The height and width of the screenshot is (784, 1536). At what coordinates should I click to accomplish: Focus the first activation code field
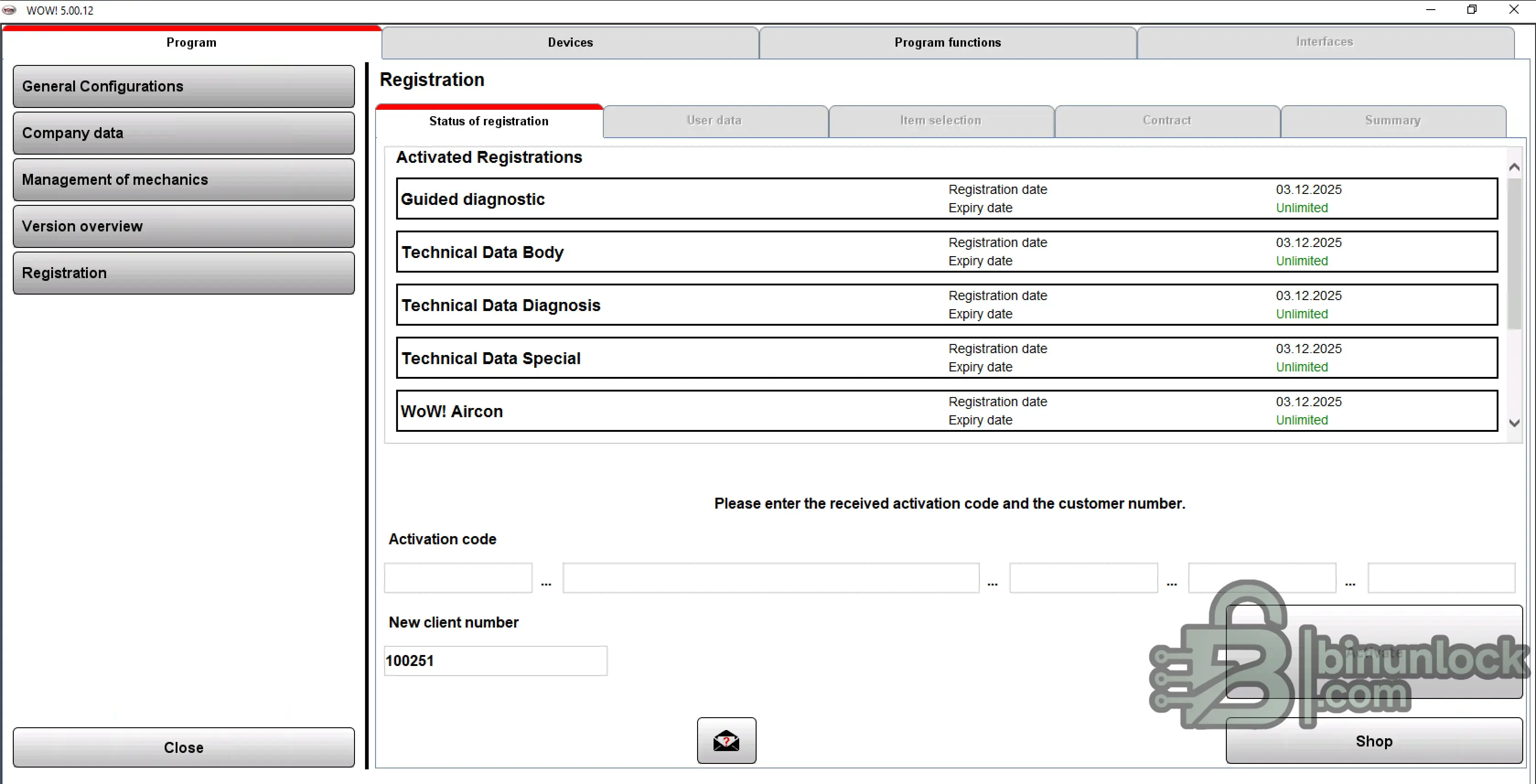click(458, 578)
